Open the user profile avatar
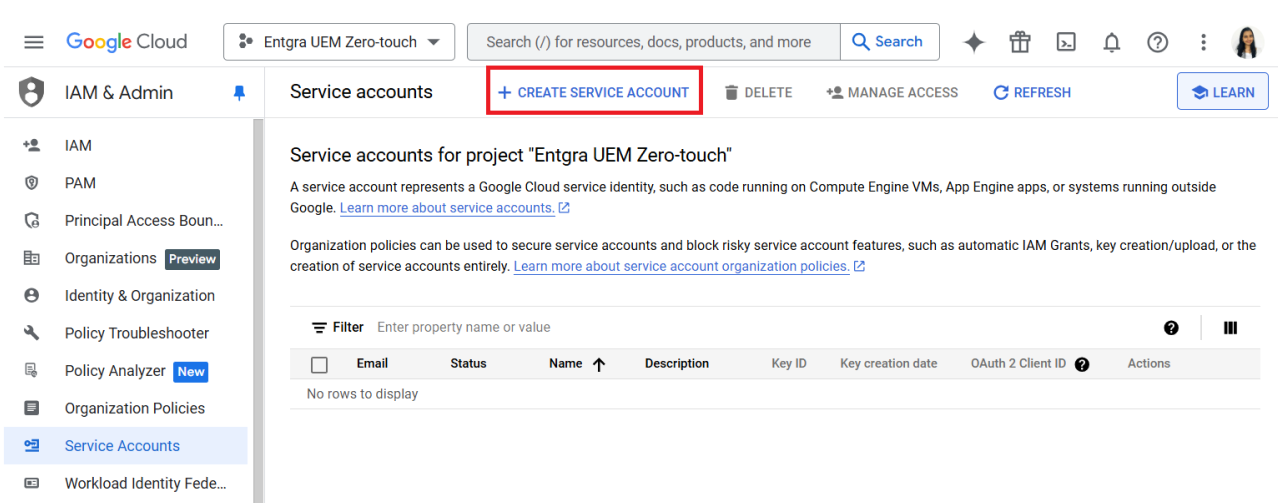The width and height of the screenshot is (1278, 503). pos(1248,42)
